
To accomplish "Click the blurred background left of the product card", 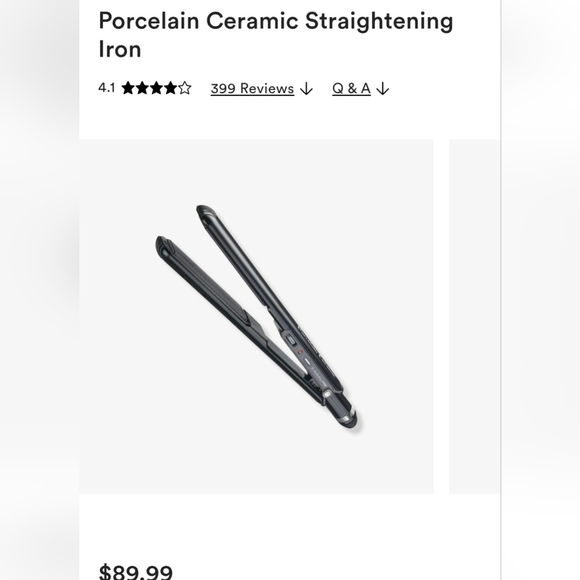I will [40, 290].
